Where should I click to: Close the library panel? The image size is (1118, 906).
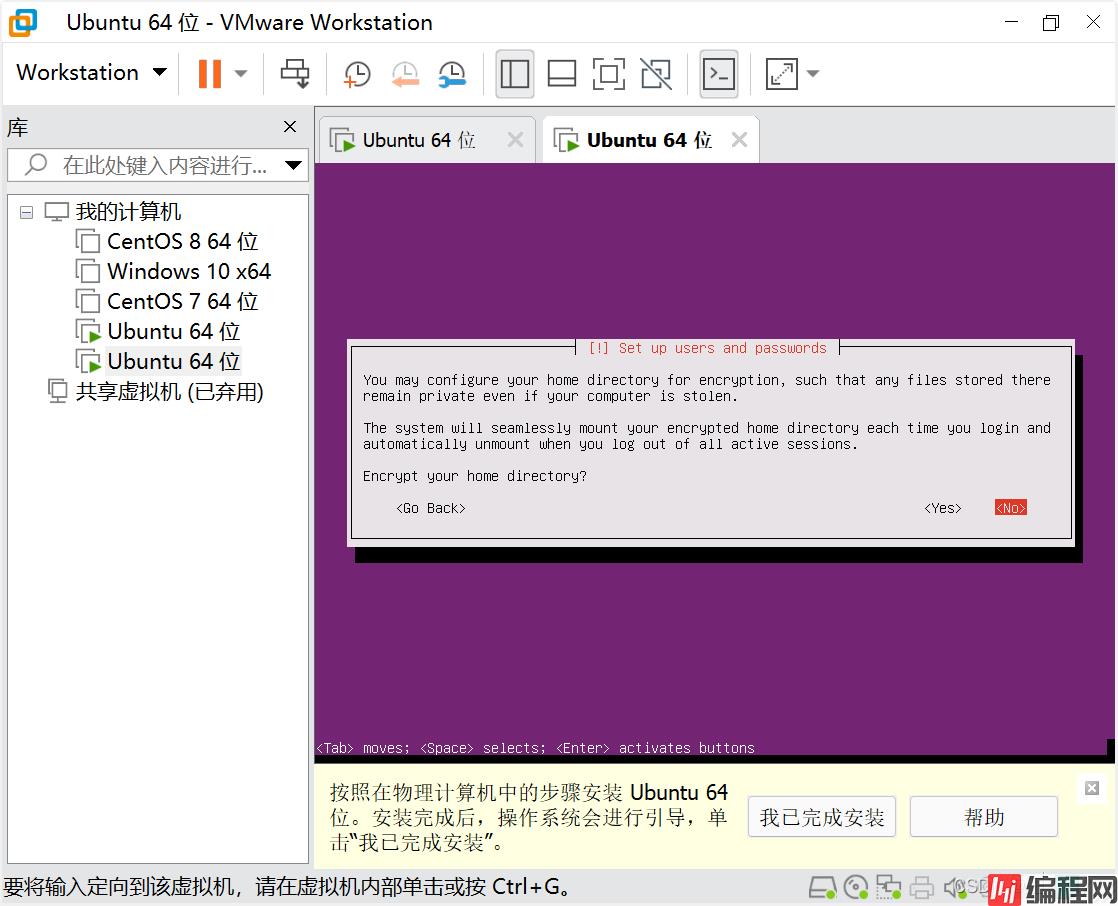click(x=290, y=127)
